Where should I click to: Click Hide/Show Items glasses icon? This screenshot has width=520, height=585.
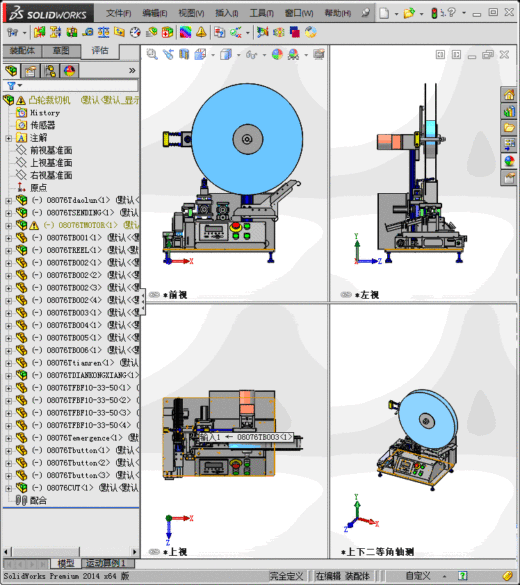[251, 54]
